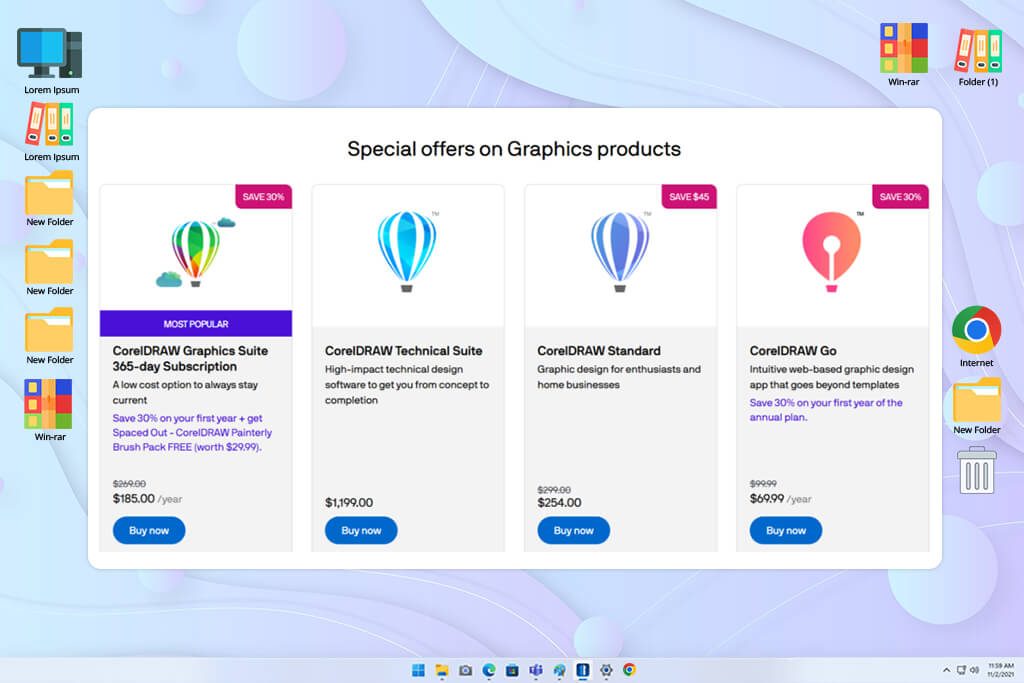Click the $69.99 /year price
Image resolution: width=1024 pixels, height=683 pixels.
(780, 499)
